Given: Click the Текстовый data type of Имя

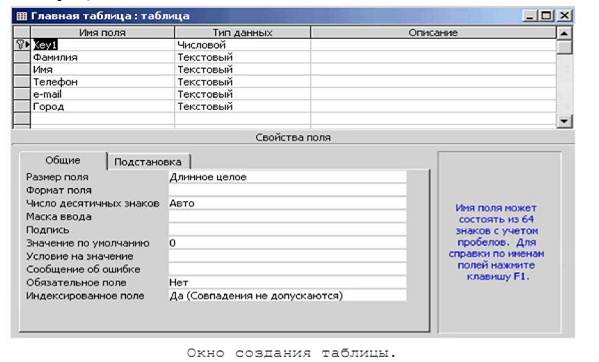Looking at the screenshot, I should pyautogui.click(x=243, y=69).
